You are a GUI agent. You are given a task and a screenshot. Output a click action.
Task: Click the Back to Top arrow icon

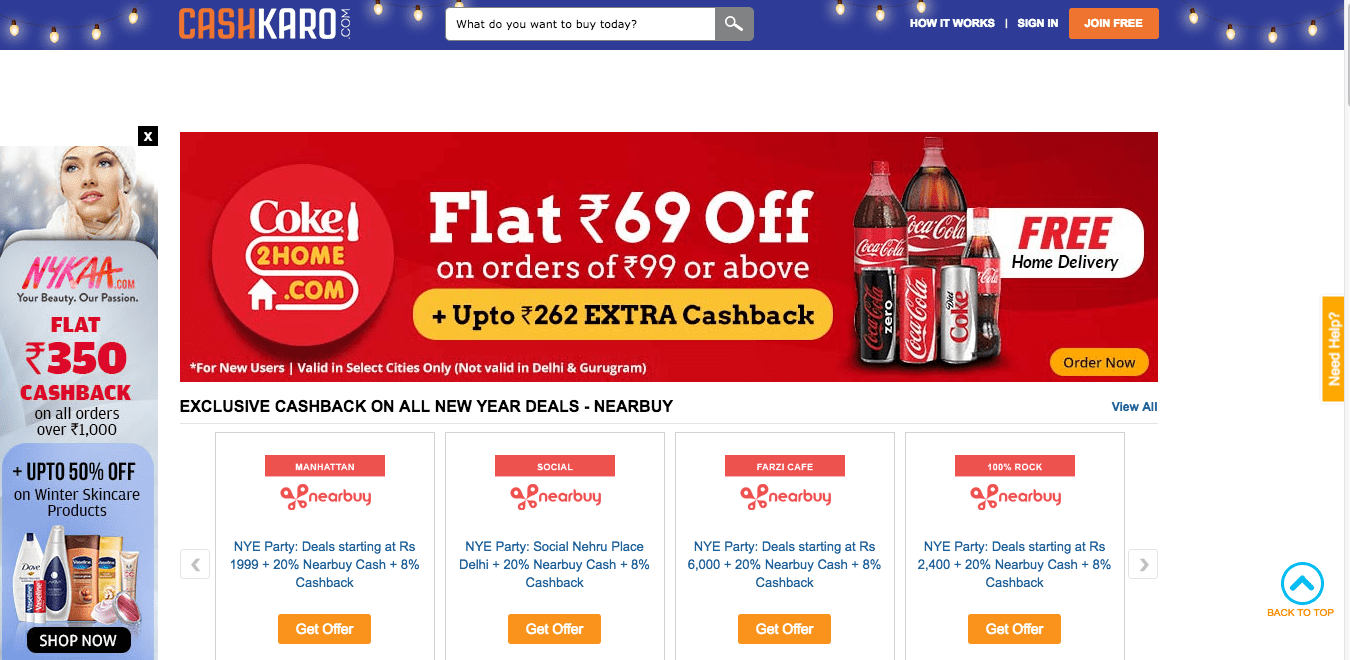coord(1302,584)
